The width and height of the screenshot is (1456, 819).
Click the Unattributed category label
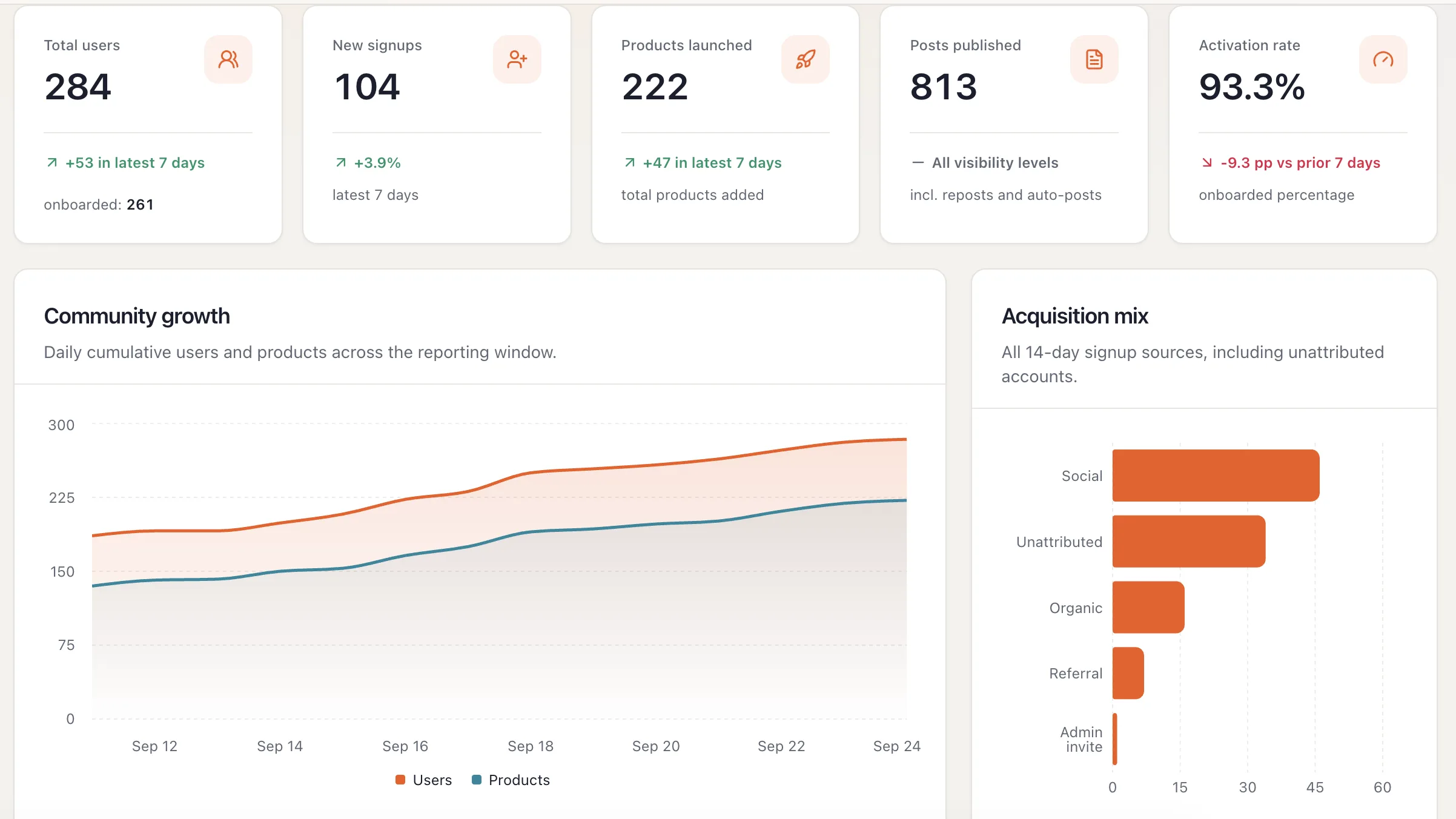point(1059,542)
